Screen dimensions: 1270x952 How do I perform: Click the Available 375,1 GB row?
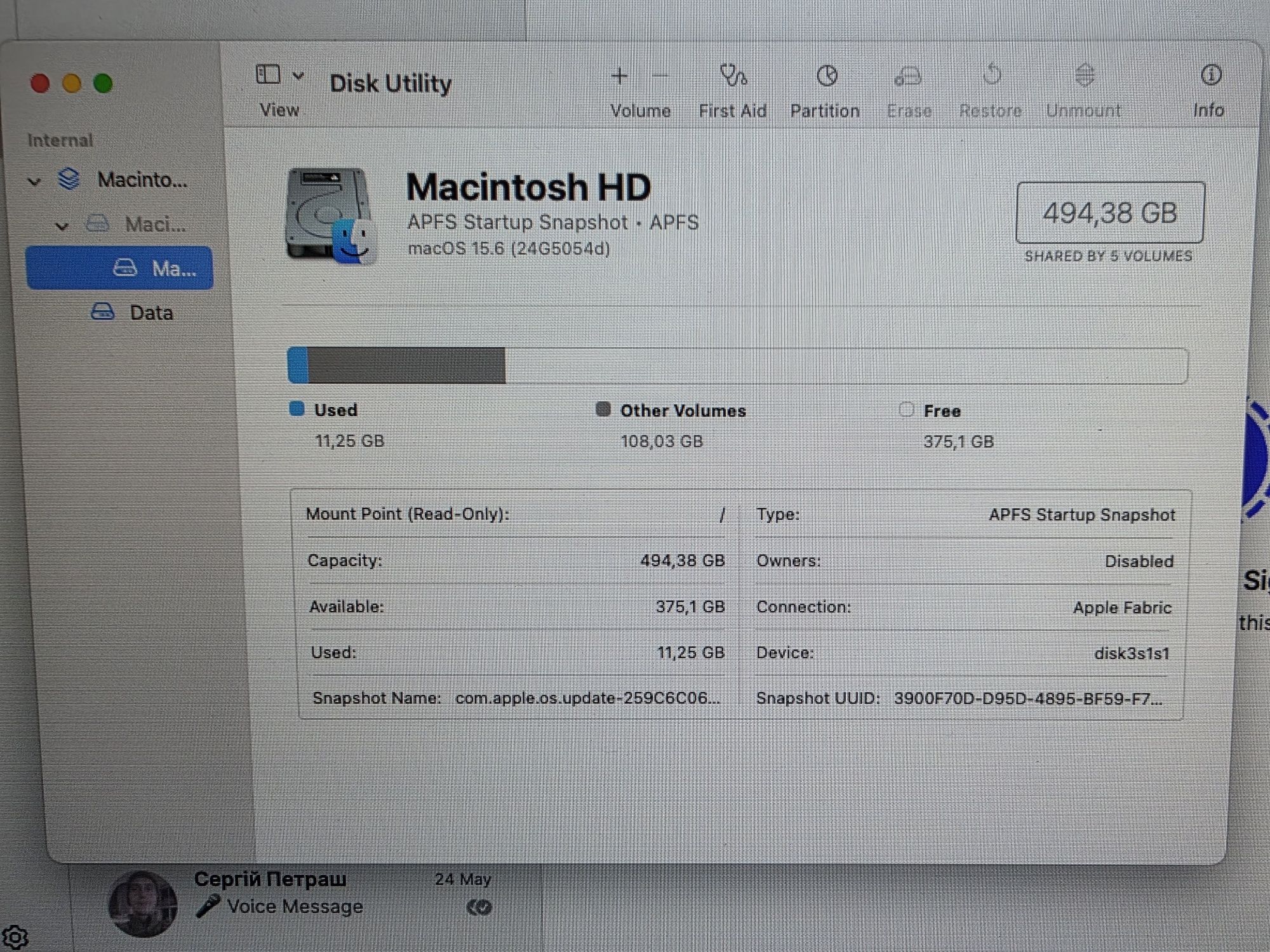pyautogui.click(x=517, y=607)
